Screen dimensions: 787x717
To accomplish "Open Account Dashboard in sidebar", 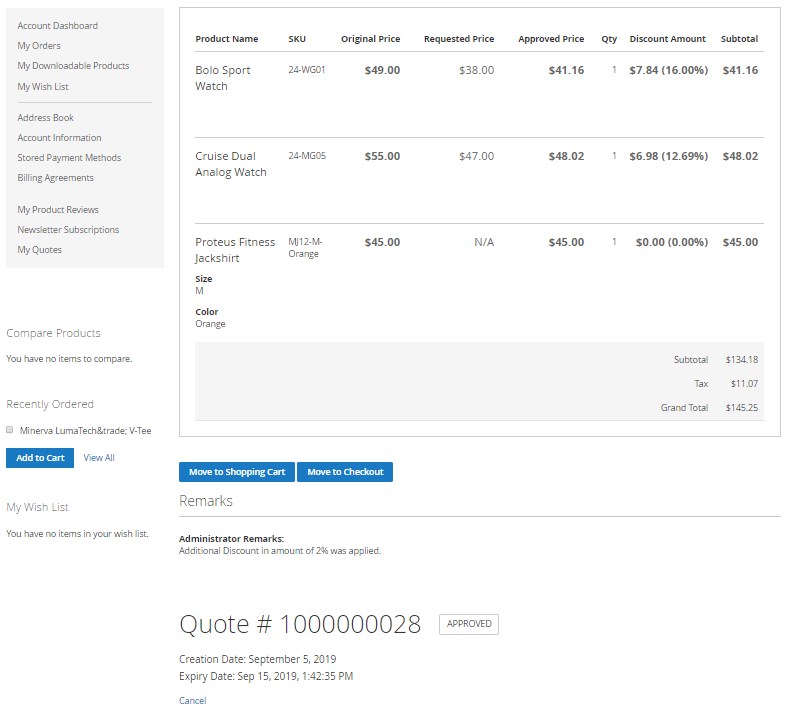I will click(57, 26).
